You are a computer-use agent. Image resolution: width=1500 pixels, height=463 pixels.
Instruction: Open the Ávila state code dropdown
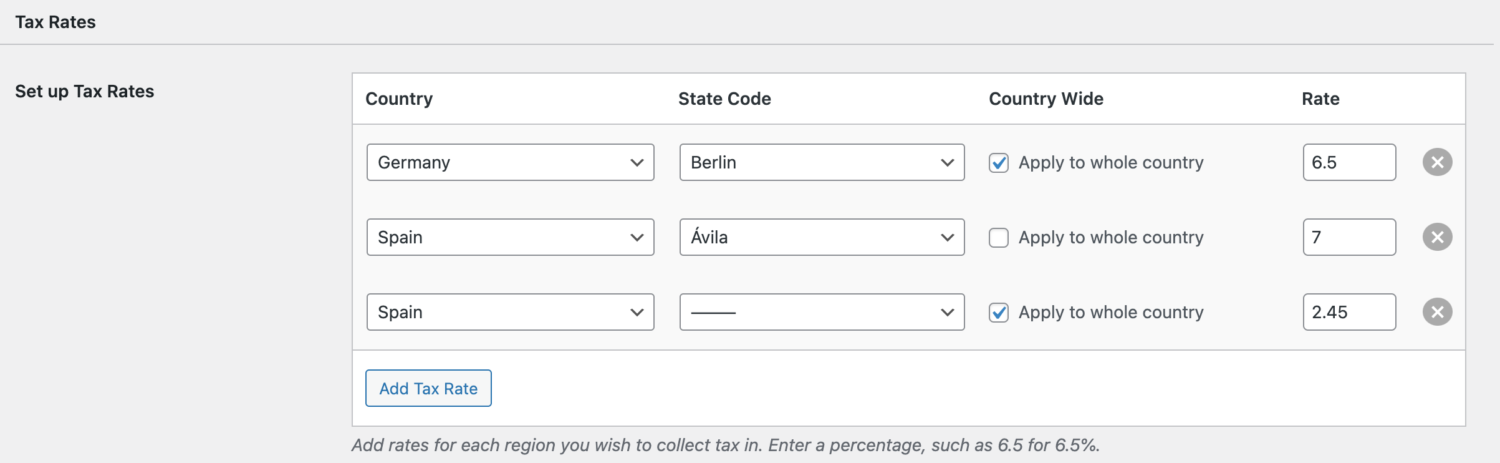pos(822,237)
